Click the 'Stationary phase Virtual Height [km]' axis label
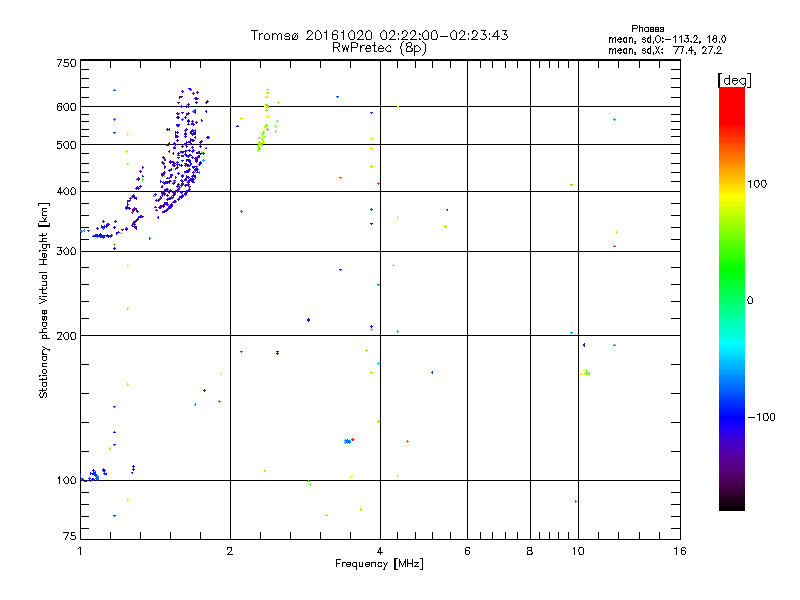 44,301
